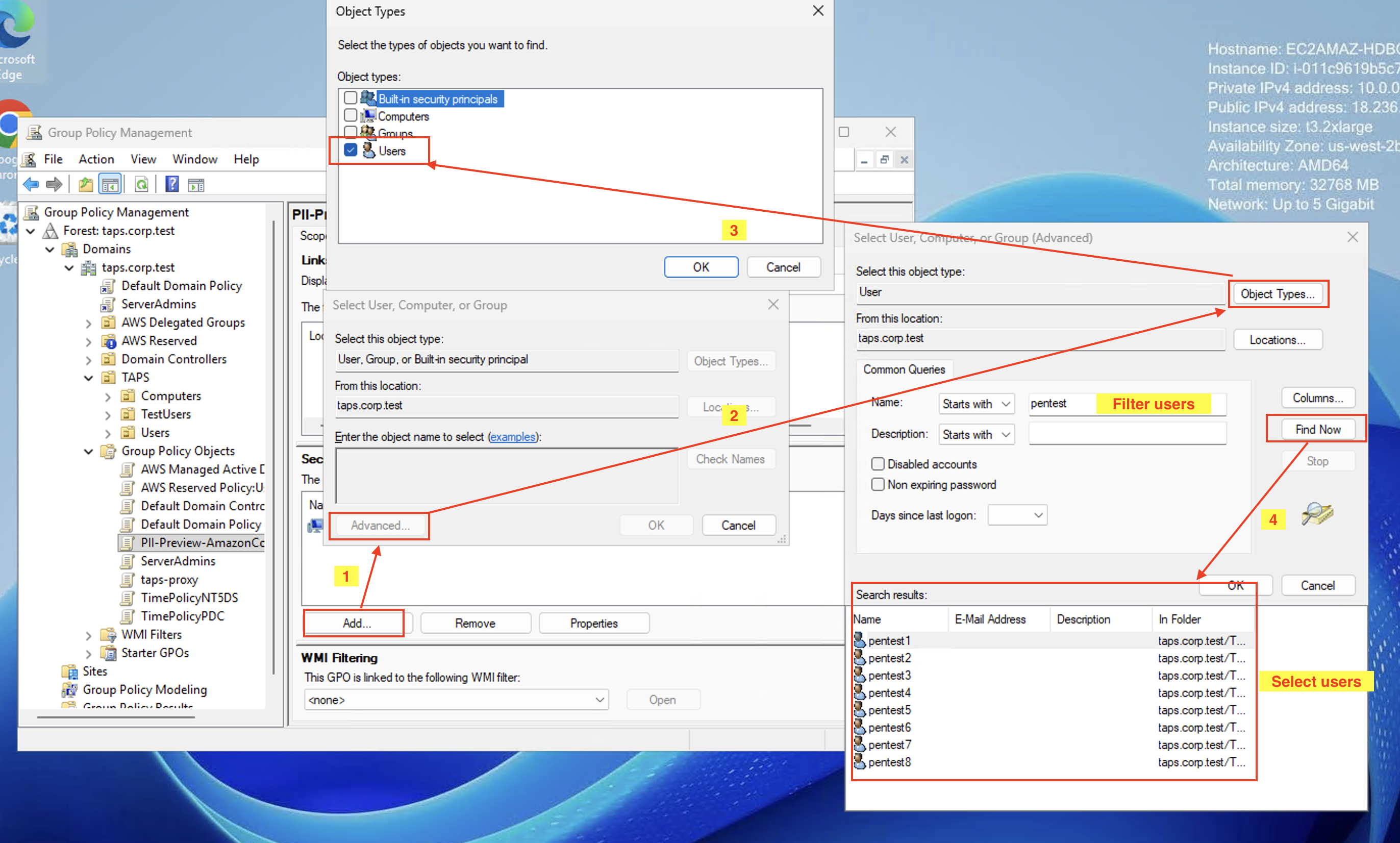
Task: Click the linked Default Domain Policy icon under taps.corp.test
Action: click(x=108, y=286)
